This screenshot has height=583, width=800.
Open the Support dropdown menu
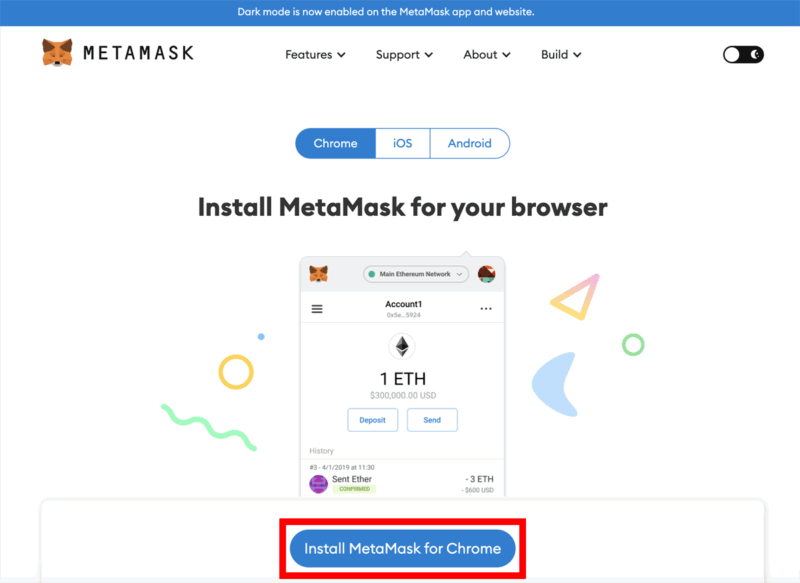click(404, 55)
